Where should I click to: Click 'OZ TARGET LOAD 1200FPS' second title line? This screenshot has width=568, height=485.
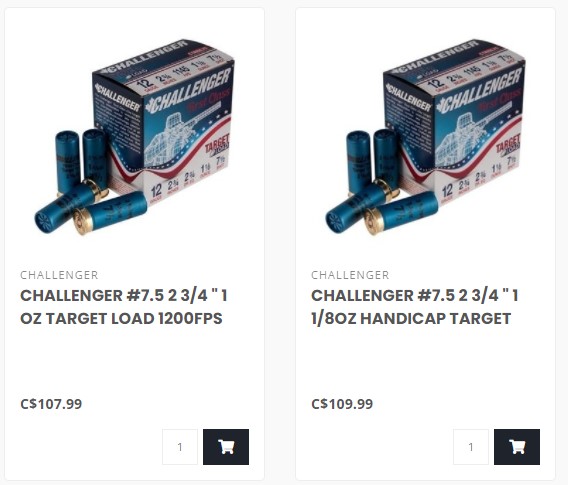coord(121,318)
